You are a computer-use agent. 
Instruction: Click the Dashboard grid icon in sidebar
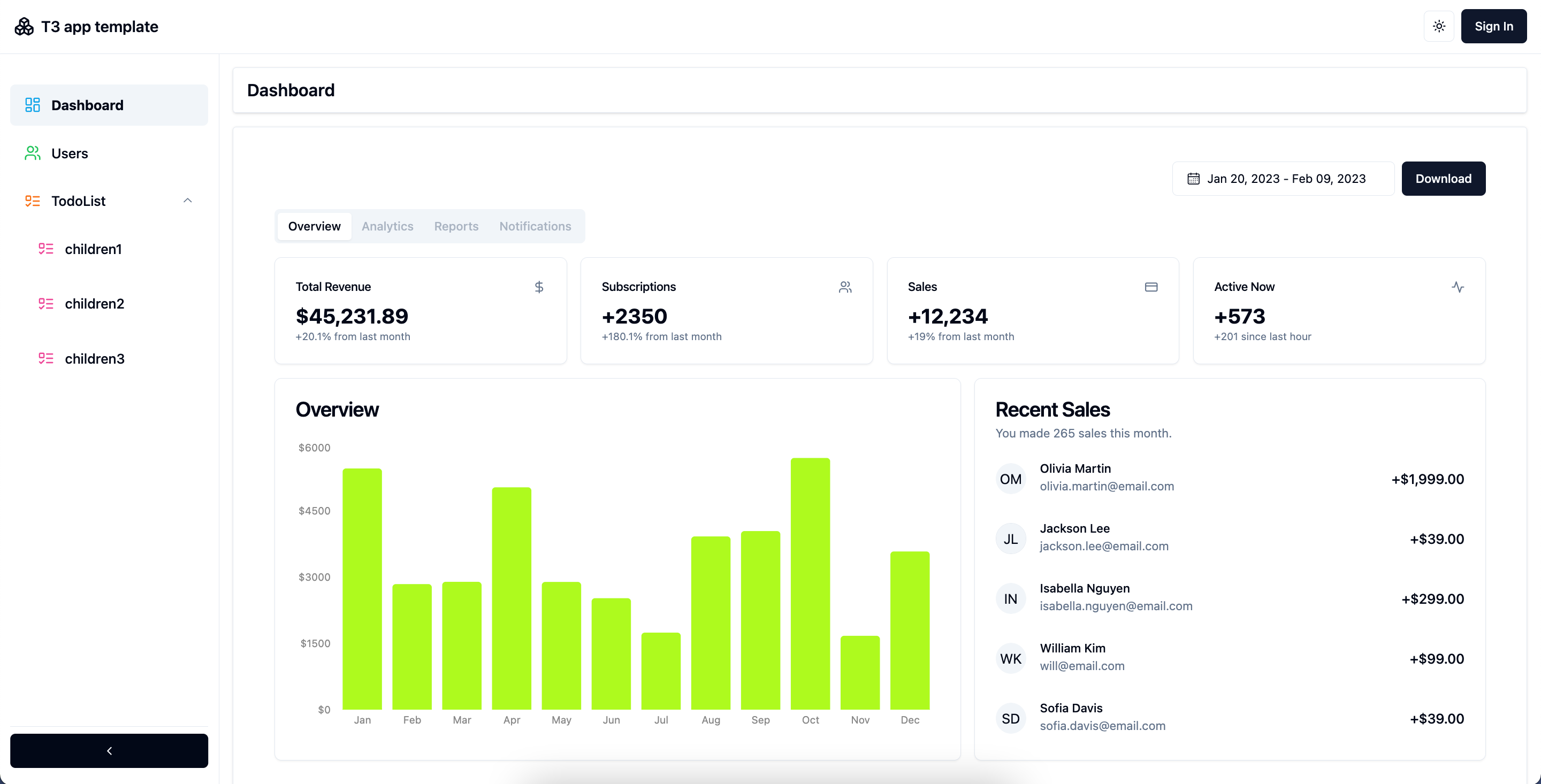(x=32, y=105)
